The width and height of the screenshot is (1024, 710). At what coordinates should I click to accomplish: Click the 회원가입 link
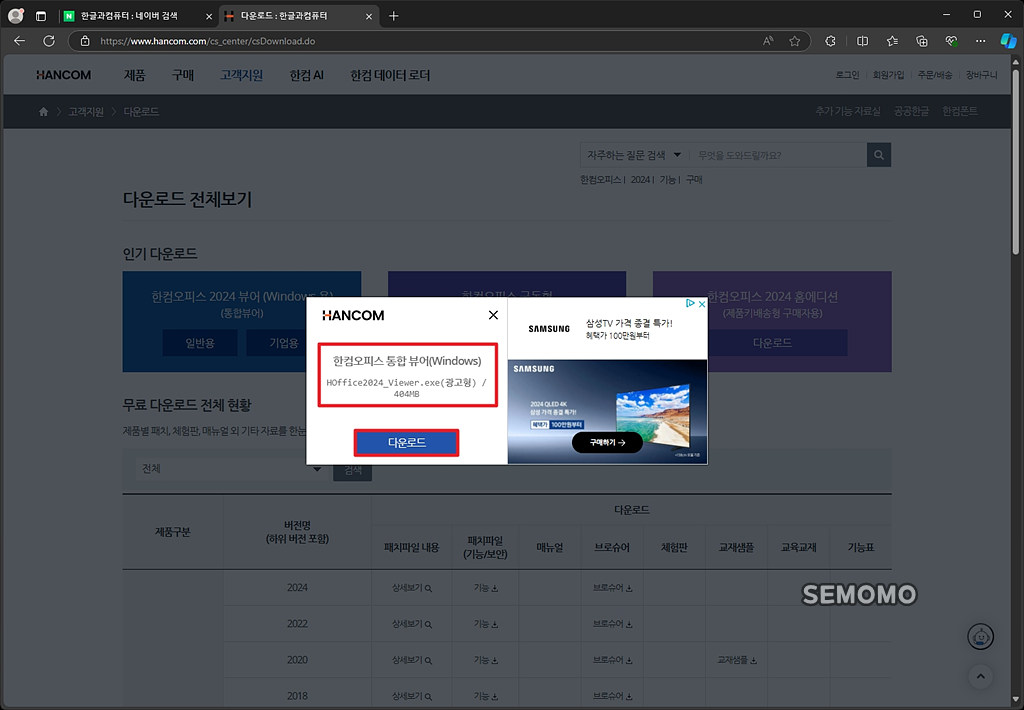point(888,75)
